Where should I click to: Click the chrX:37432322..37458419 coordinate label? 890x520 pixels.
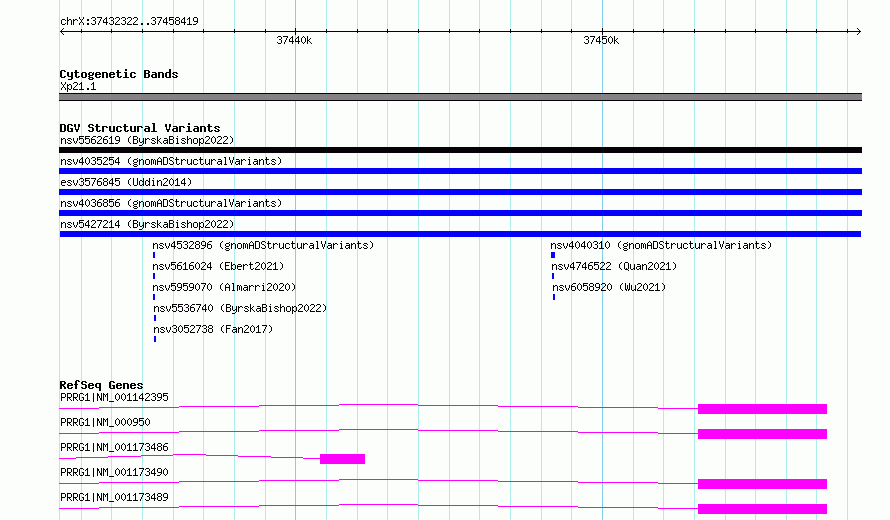129,21
